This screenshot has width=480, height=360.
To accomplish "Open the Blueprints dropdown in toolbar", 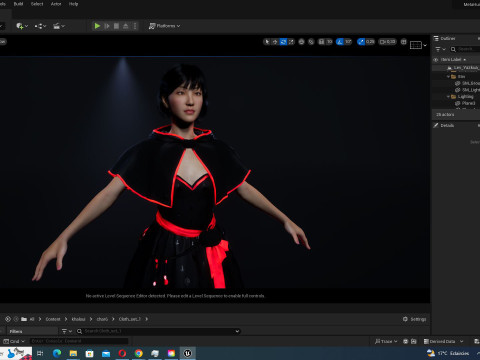I will pos(40,26).
